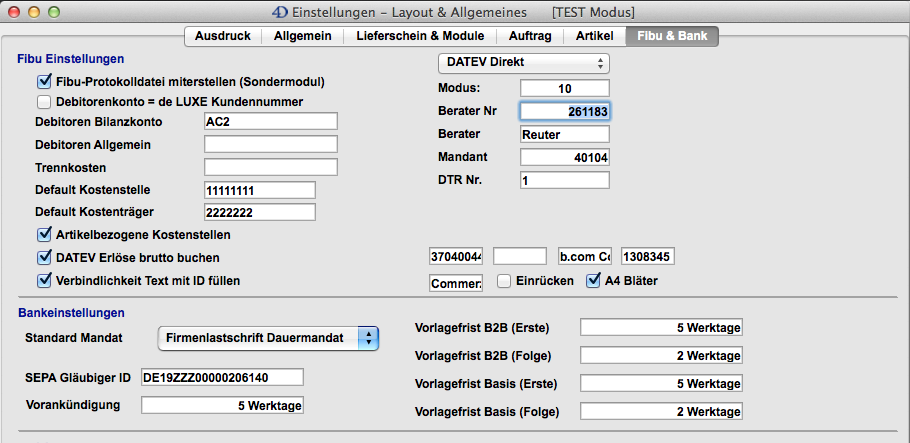Viewport: 910px width, 443px height.
Task: Click the Berater Nr input field
Action: [x=565, y=112]
